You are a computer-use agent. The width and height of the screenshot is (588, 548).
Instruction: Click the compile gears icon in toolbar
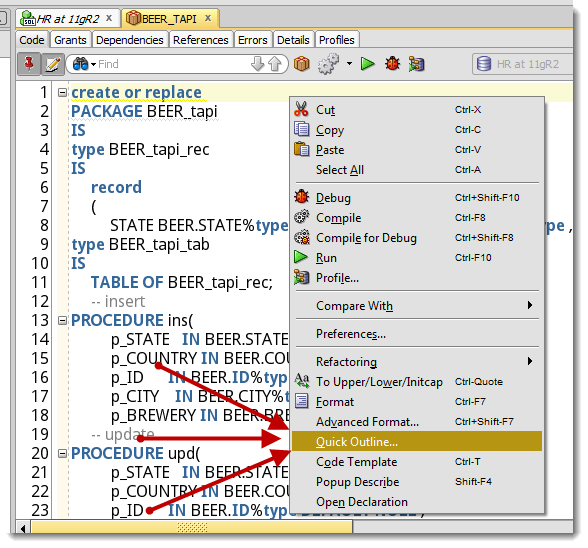pyautogui.click(x=328, y=64)
